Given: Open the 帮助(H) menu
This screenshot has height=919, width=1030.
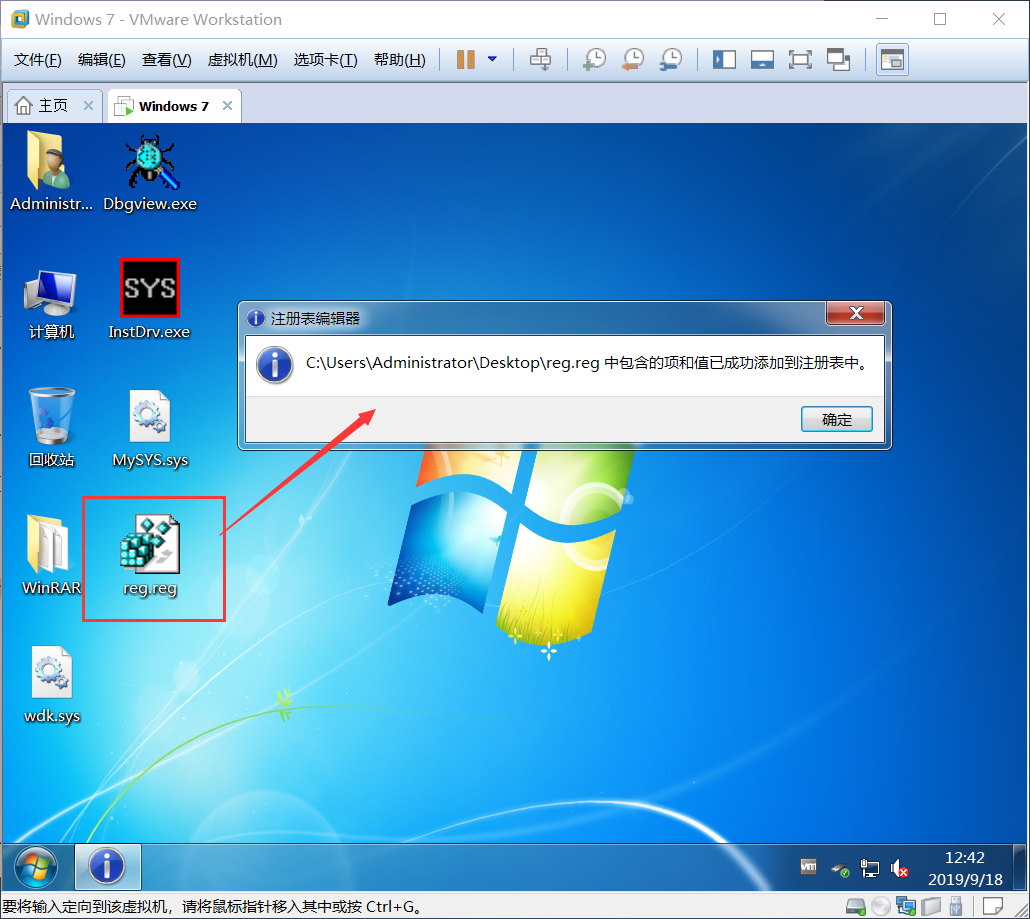Looking at the screenshot, I should [x=399, y=60].
